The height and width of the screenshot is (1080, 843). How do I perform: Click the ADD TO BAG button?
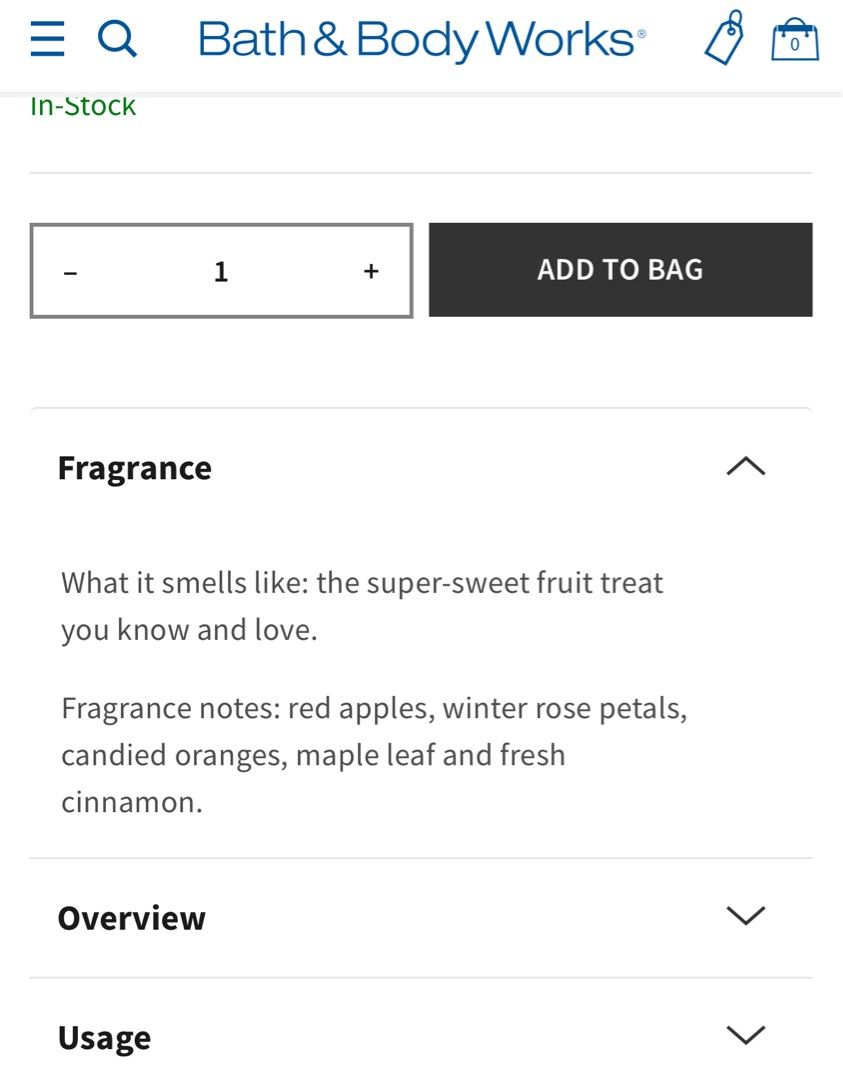pyautogui.click(x=620, y=269)
